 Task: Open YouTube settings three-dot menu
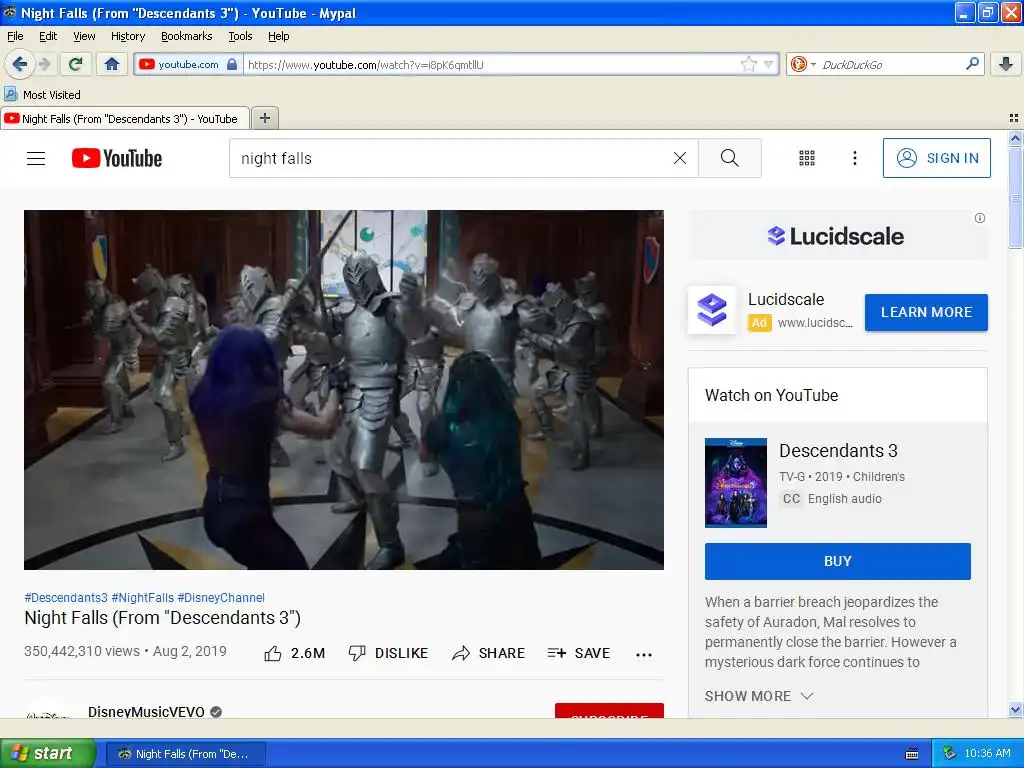854,158
